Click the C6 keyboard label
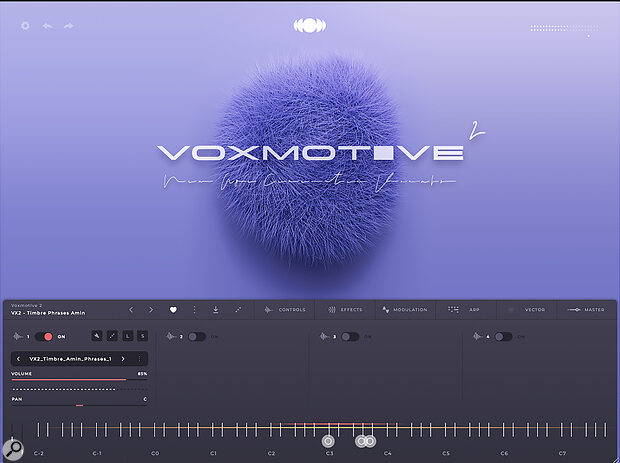 point(504,453)
